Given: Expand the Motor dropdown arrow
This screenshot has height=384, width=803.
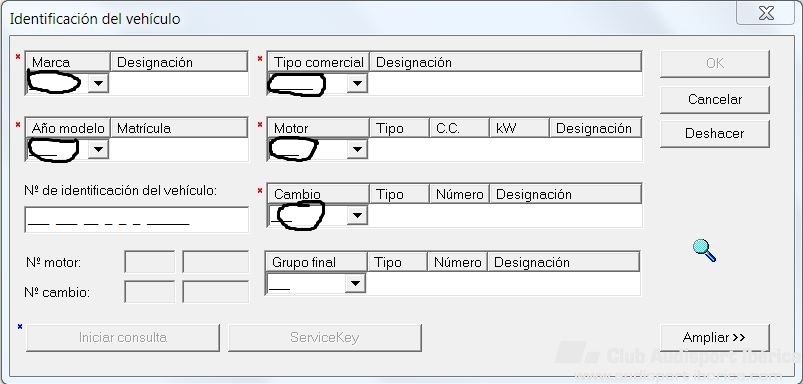Looking at the screenshot, I should (357, 149).
